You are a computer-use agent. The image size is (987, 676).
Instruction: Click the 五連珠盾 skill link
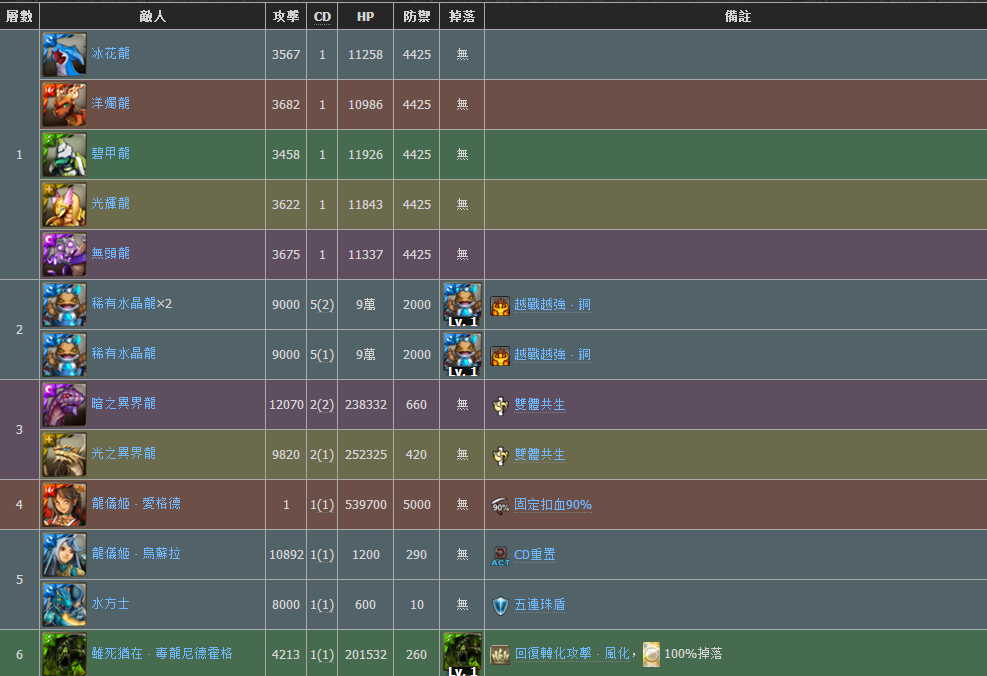(541, 605)
